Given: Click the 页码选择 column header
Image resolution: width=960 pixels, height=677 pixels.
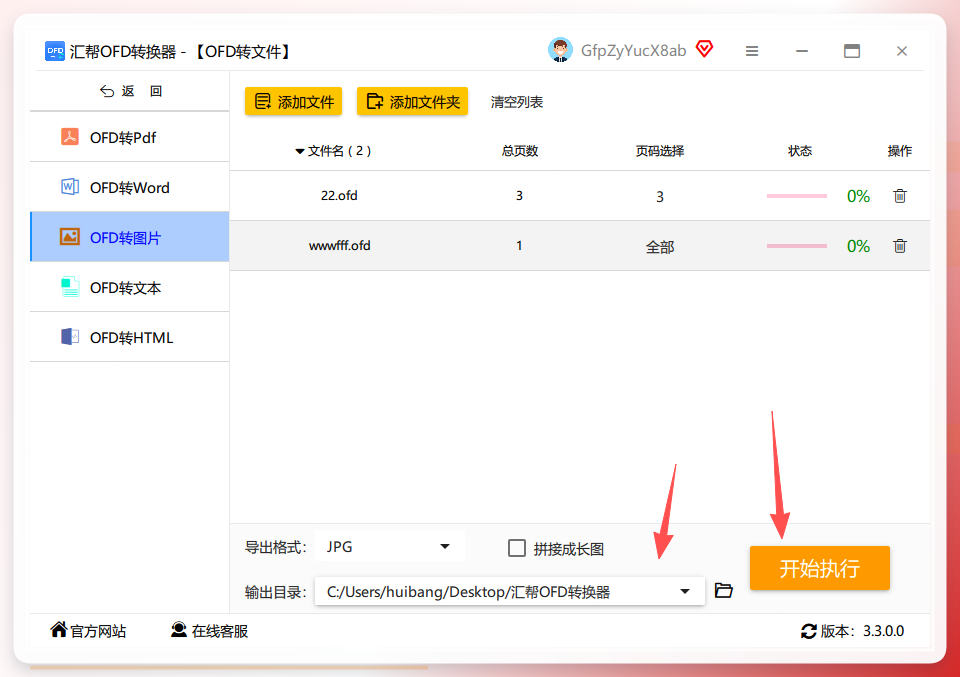Looking at the screenshot, I should 659,151.
